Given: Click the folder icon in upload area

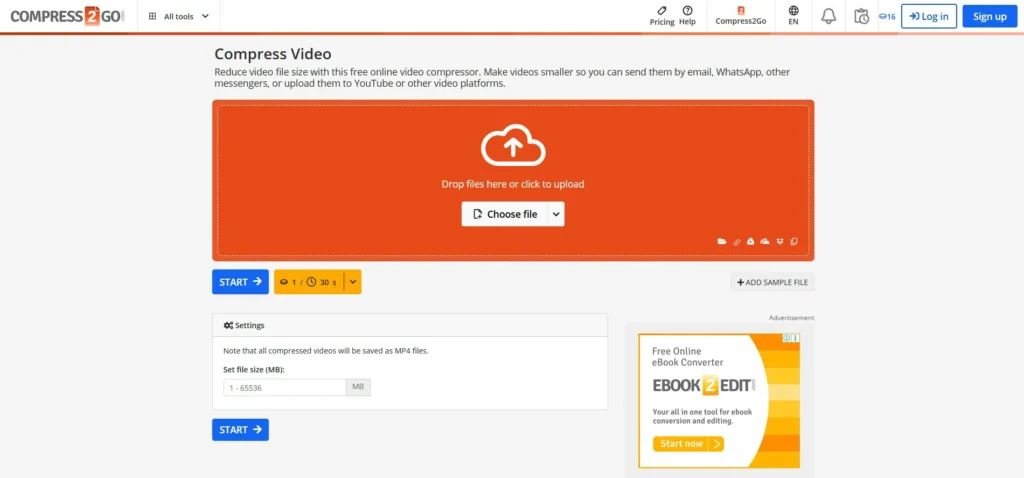Looking at the screenshot, I should click(722, 242).
